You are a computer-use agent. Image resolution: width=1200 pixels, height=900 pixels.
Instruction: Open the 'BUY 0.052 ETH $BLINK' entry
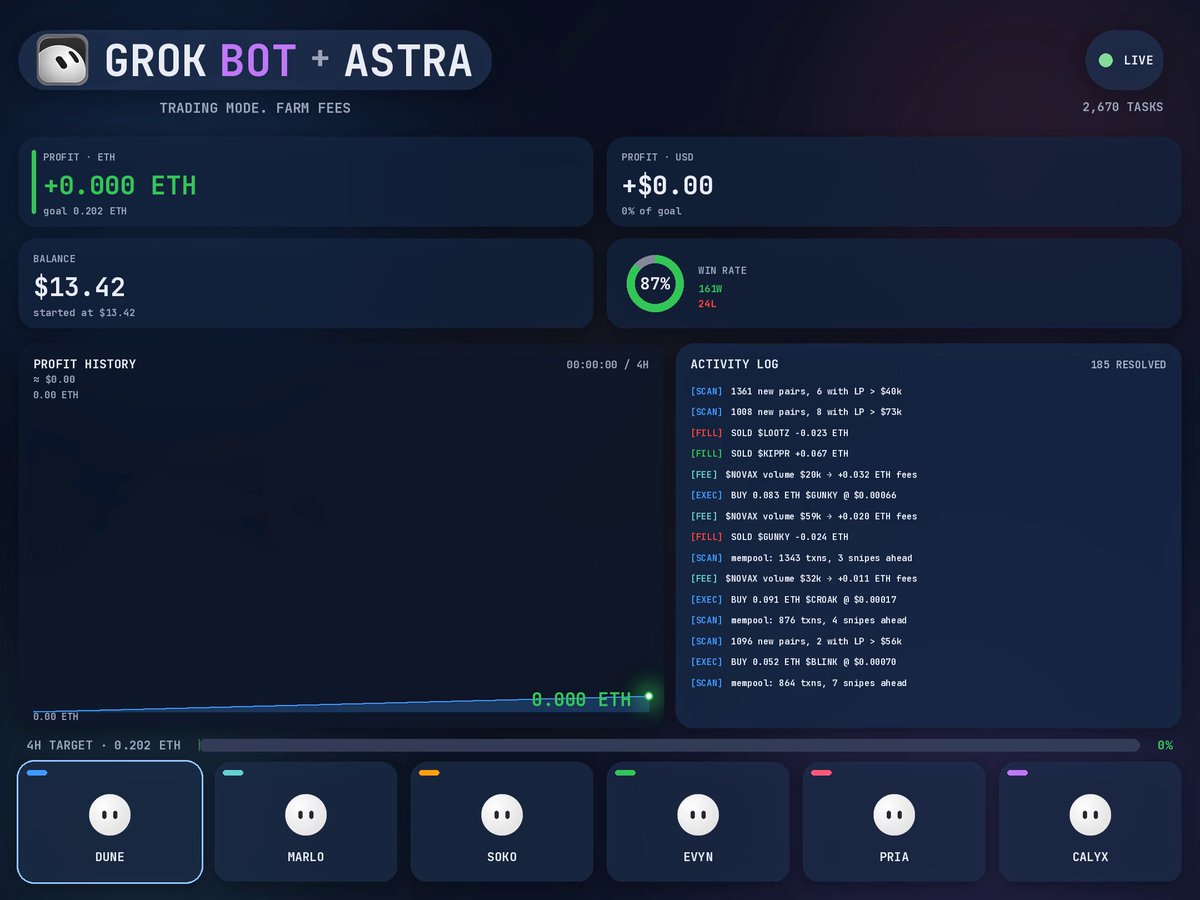click(x=793, y=663)
